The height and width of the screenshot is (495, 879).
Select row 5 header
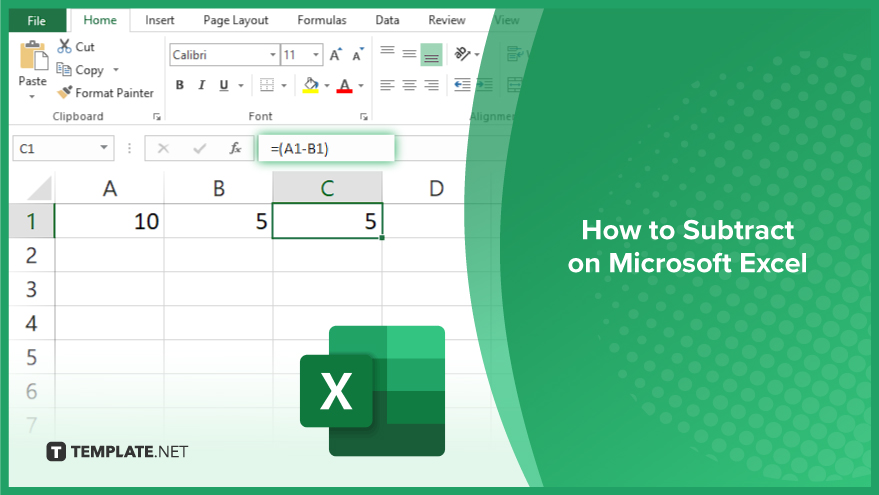coord(31,357)
